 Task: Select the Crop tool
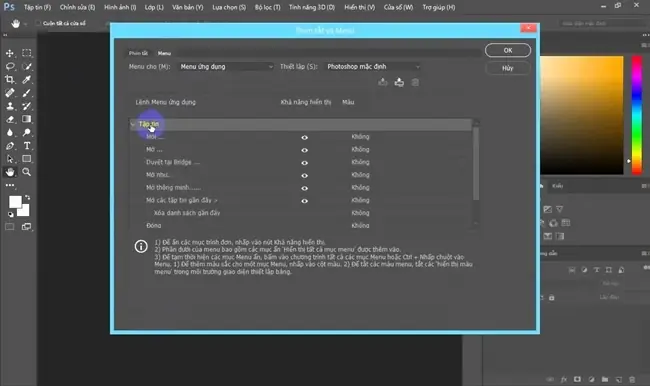point(10,80)
